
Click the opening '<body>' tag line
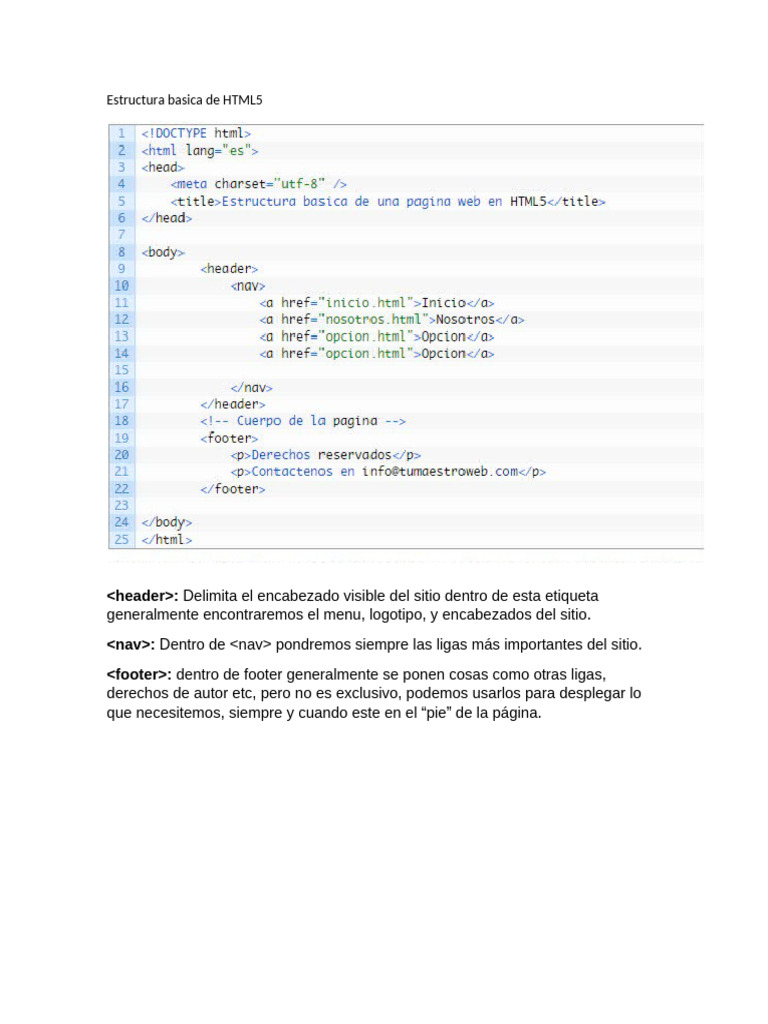tap(163, 252)
